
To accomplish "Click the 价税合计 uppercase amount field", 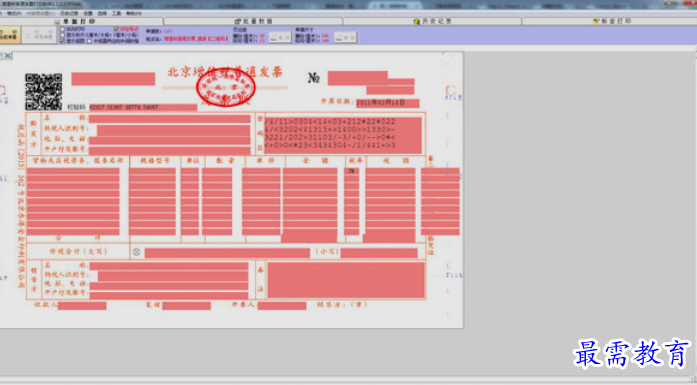I will tap(227, 253).
